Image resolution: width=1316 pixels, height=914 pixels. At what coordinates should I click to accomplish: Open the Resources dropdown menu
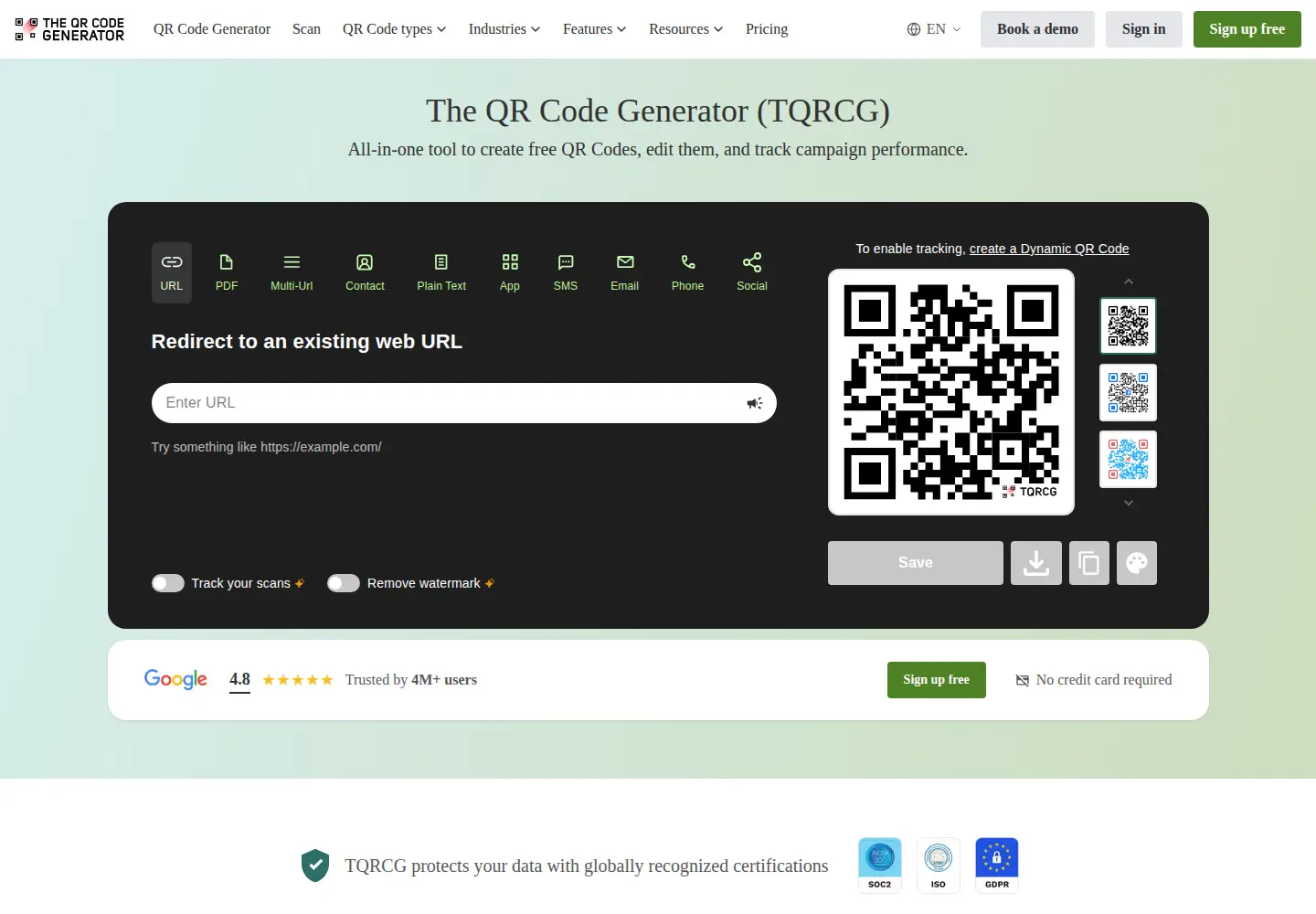pyautogui.click(x=686, y=29)
